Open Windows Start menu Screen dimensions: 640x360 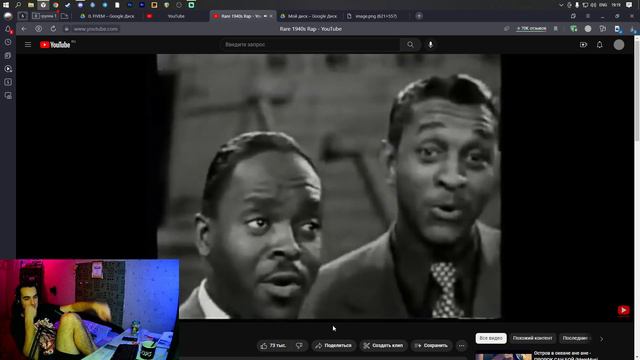(6, 5)
